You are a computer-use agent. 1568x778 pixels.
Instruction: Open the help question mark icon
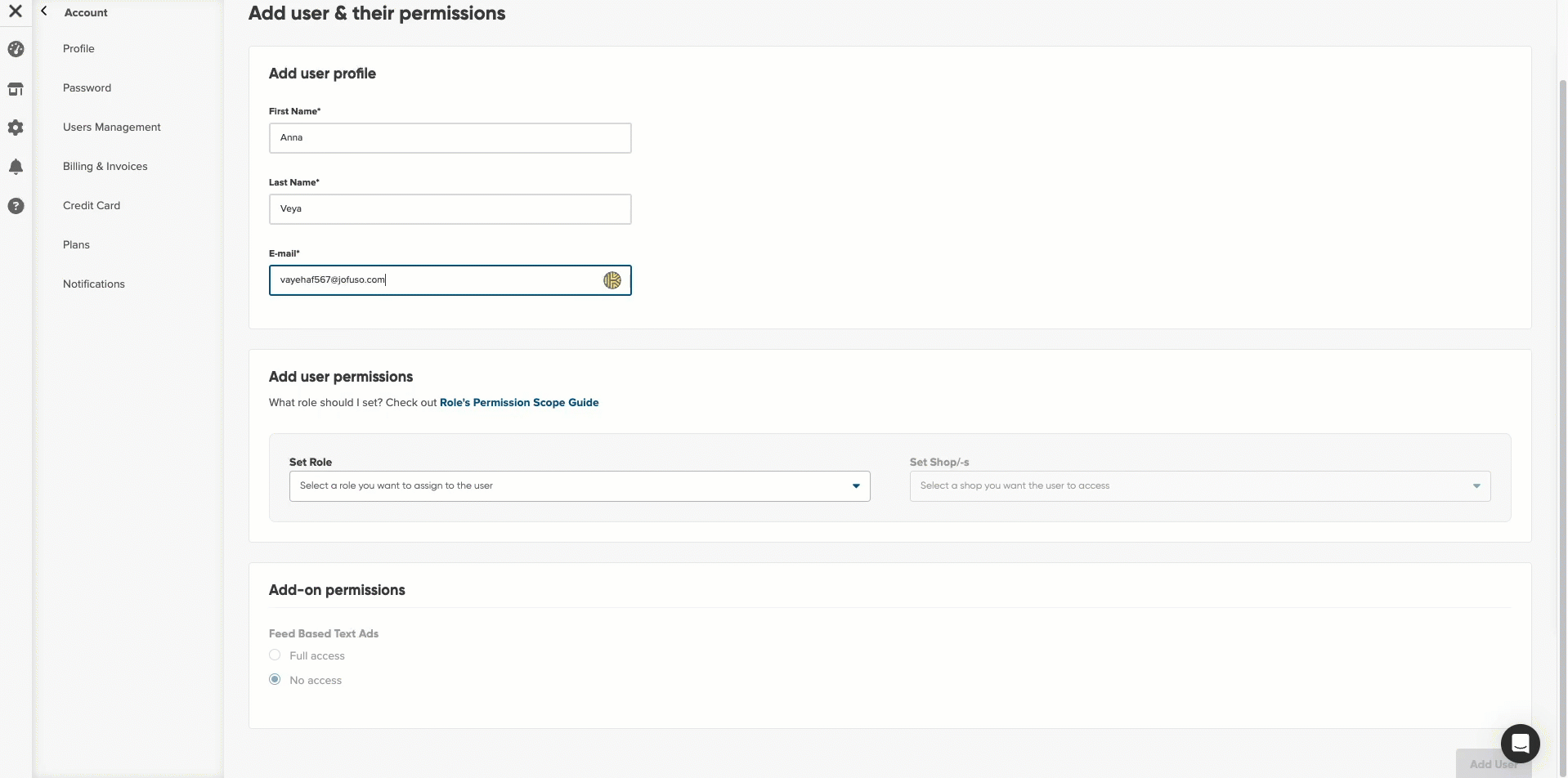click(16, 206)
